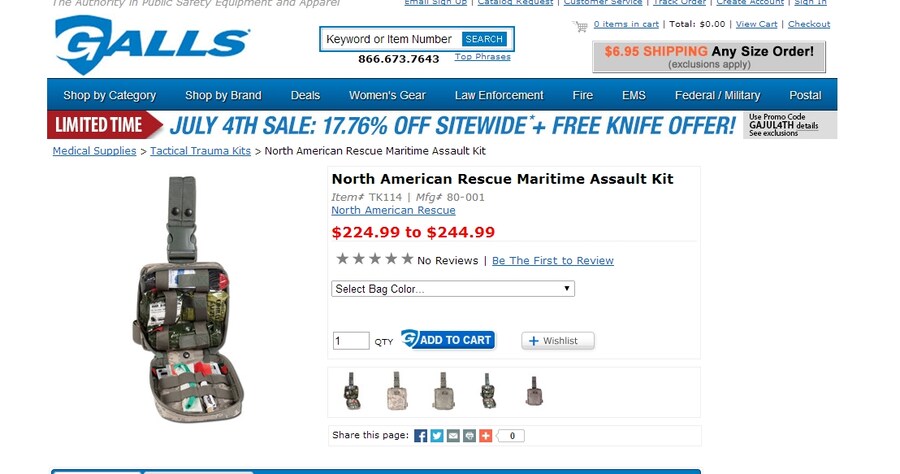The width and height of the screenshot is (900, 474).
Task: Open Shop by Brand menu
Action: (x=223, y=96)
